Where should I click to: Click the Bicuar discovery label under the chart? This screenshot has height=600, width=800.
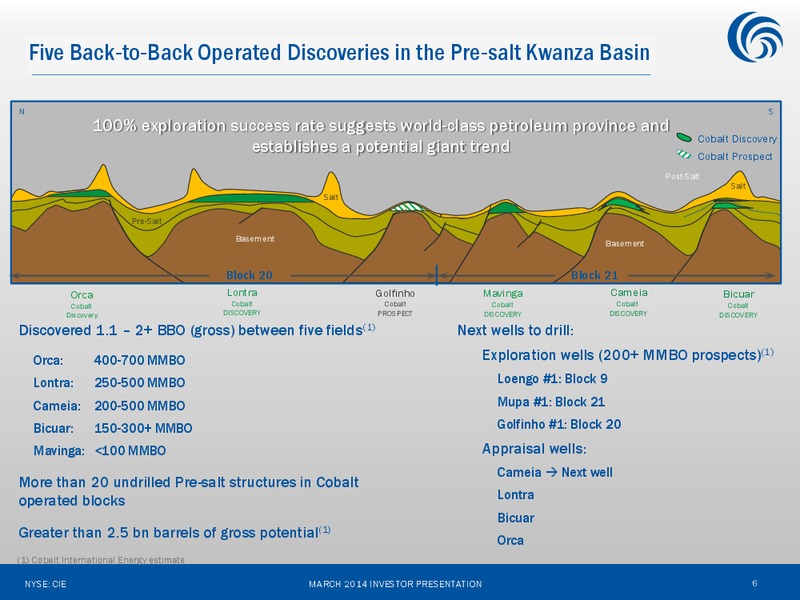pyautogui.click(x=738, y=304)
